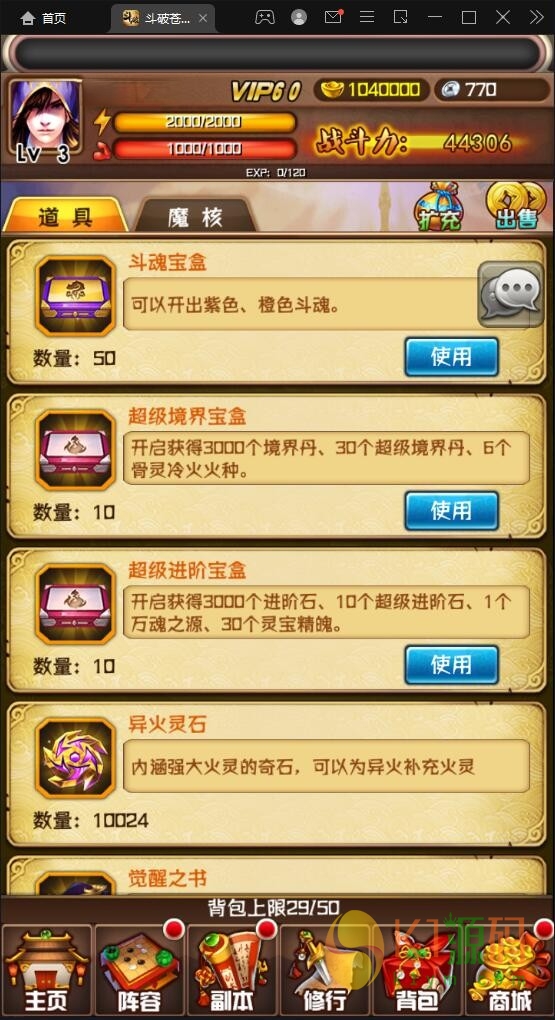Use the 斗魂宝盒 item
555x1020 pixels.
tap(452, 356)
